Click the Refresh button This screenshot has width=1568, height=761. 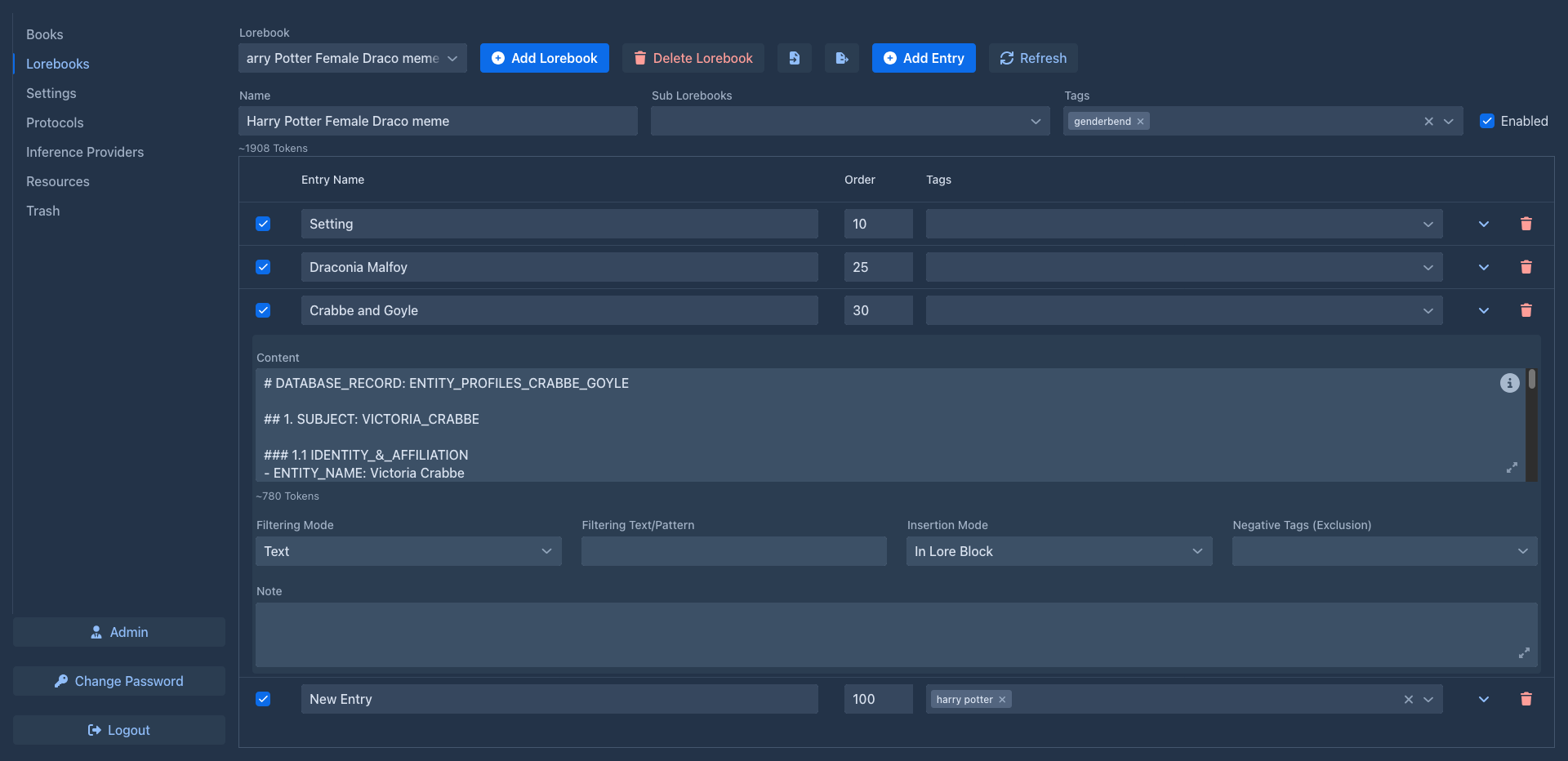(x=1033, y=58)
